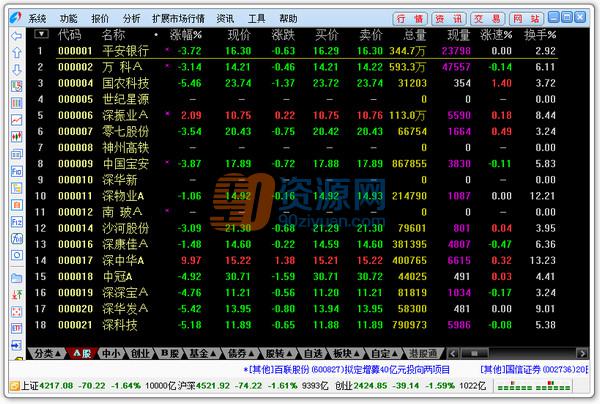This screenshot has width=600, height=404.
Task: Open the 资讯 menu in menu bar
Action: (x=225, y=19)
